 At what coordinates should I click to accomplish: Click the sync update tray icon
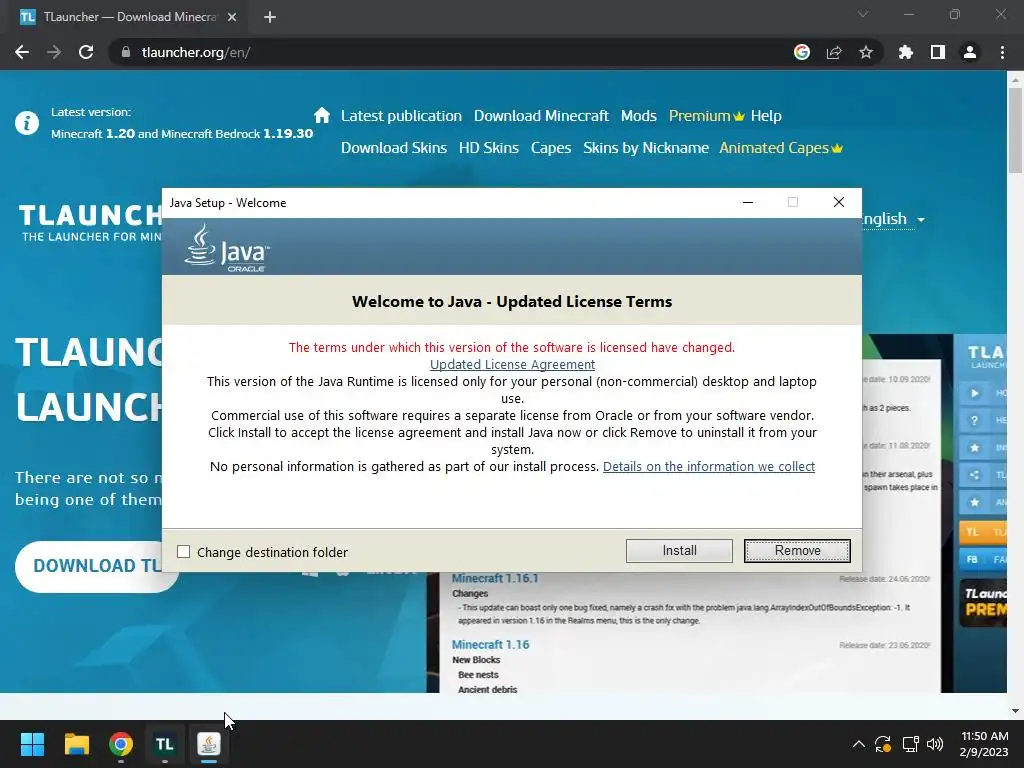[x=883, y=744]
